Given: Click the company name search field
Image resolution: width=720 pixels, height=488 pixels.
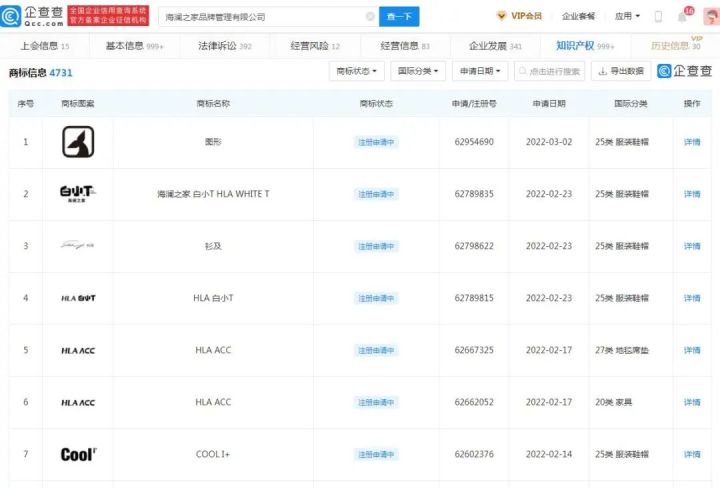Looking at the screenshot, I should click(269, 17).
